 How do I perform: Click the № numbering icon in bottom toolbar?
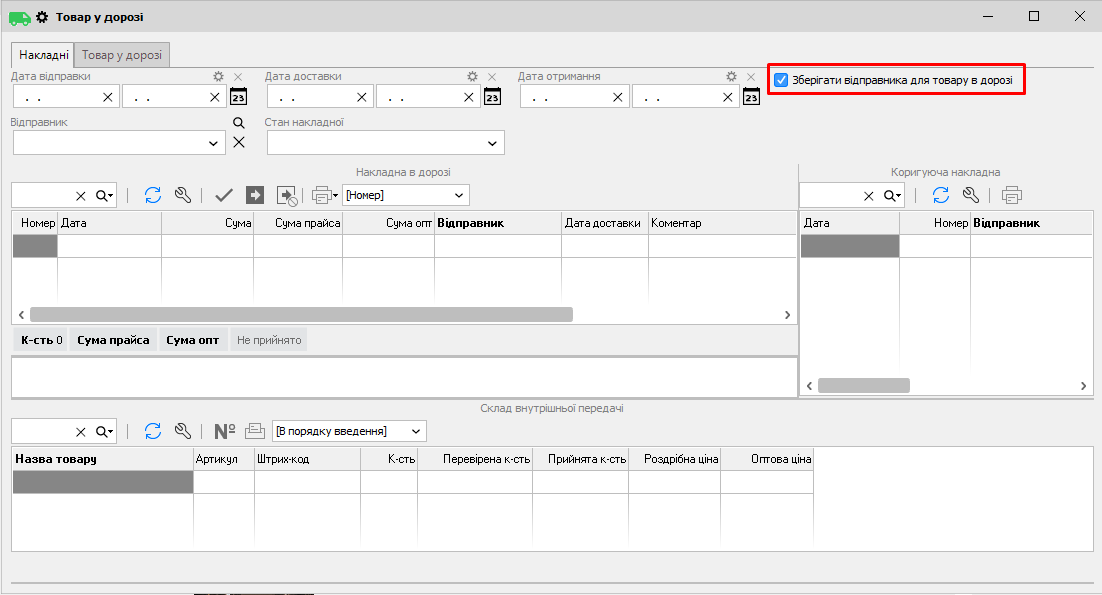click(225, 431)
